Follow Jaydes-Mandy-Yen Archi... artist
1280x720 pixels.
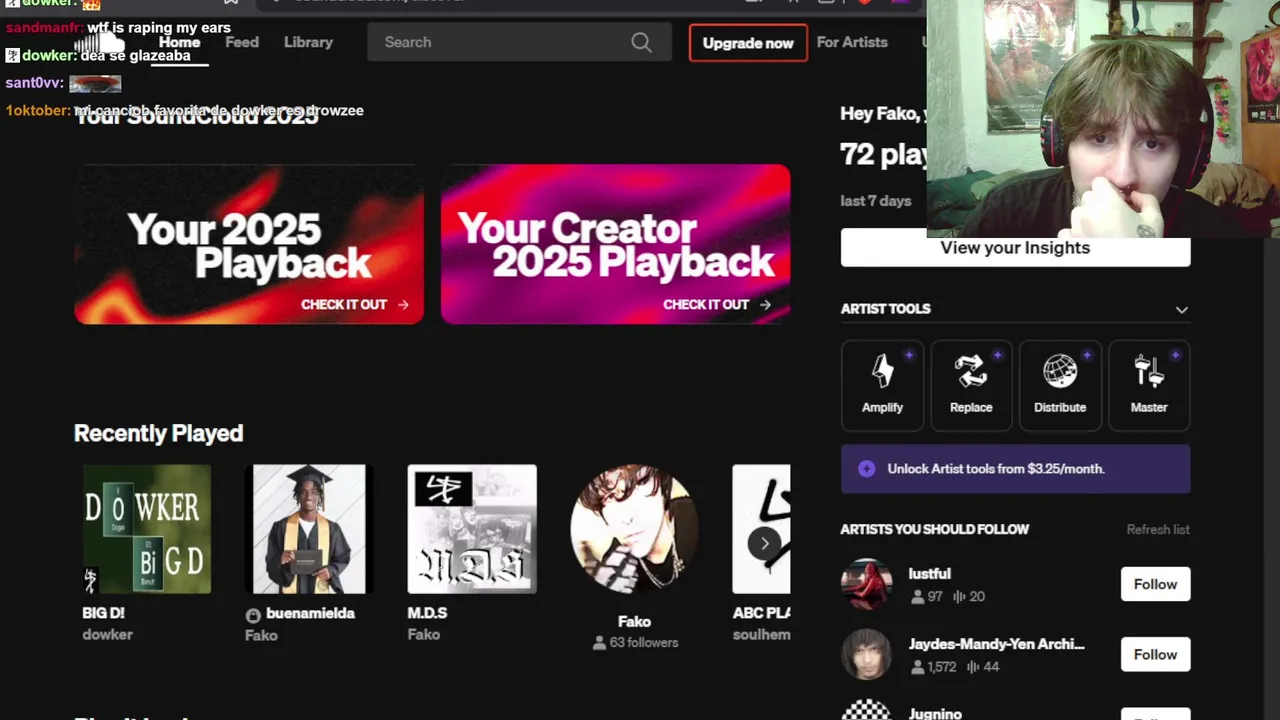point(1155,654)
